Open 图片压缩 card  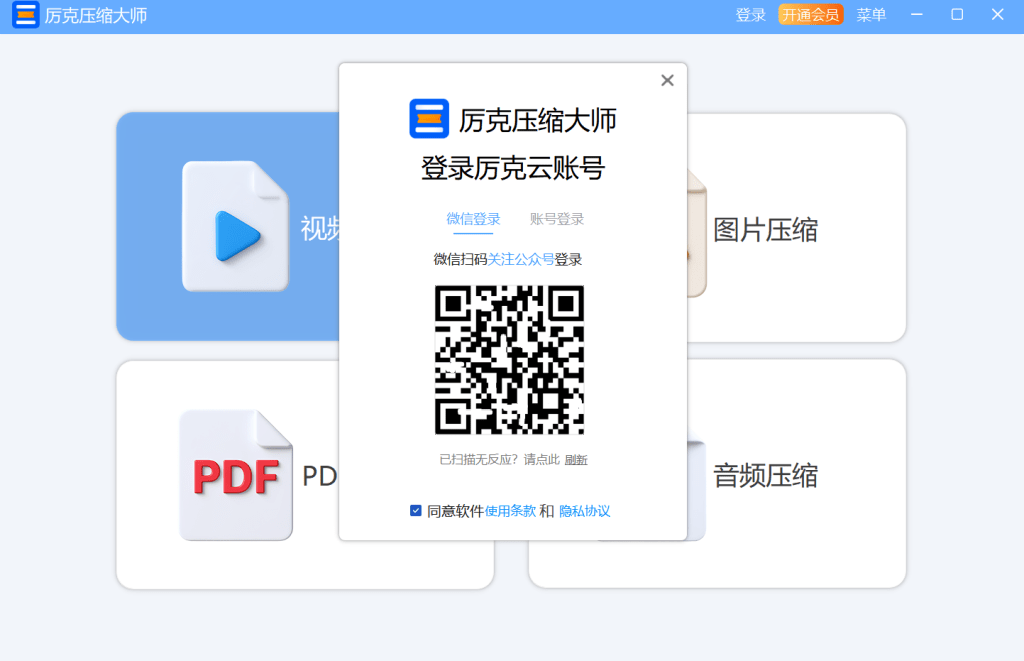[x=797, y=228]
